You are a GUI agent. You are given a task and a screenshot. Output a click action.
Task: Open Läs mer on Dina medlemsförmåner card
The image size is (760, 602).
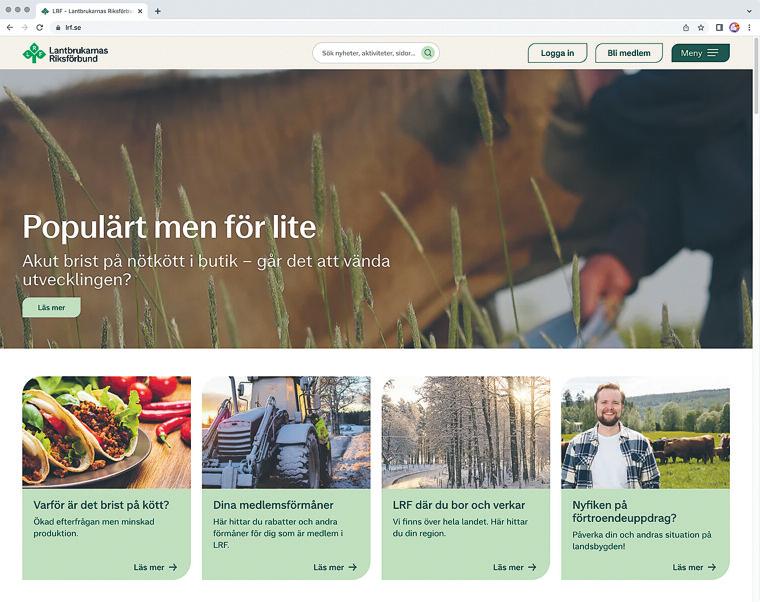click(x=335, y=567)
